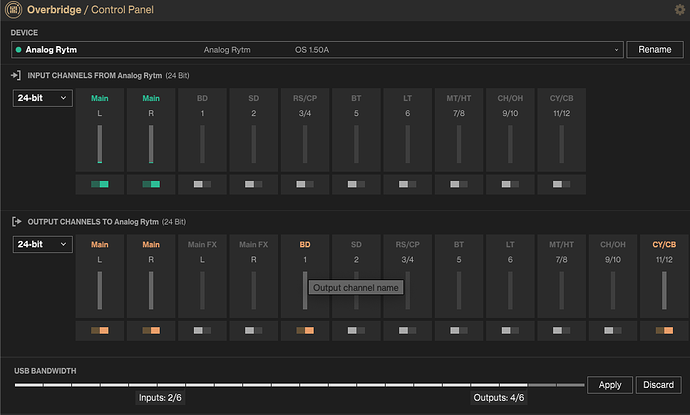Click the input channels arrow icon

point(16,76)
